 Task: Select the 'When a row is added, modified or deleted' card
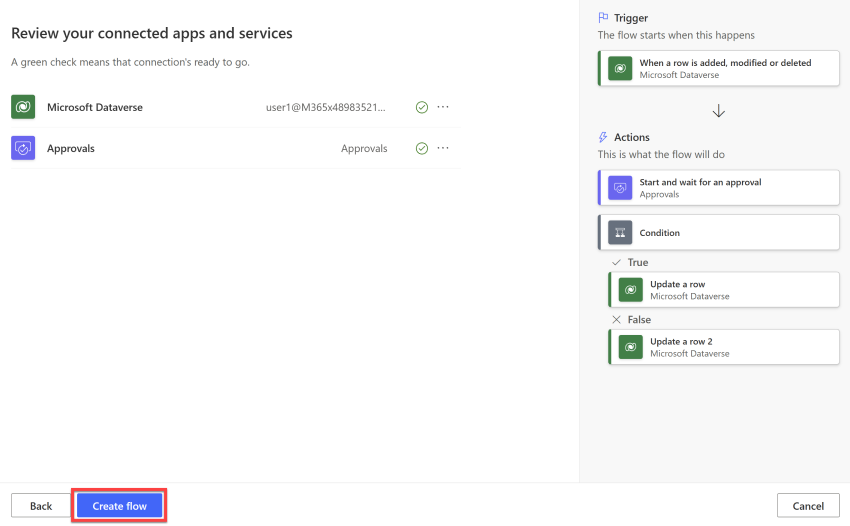(x=719, y=68)
